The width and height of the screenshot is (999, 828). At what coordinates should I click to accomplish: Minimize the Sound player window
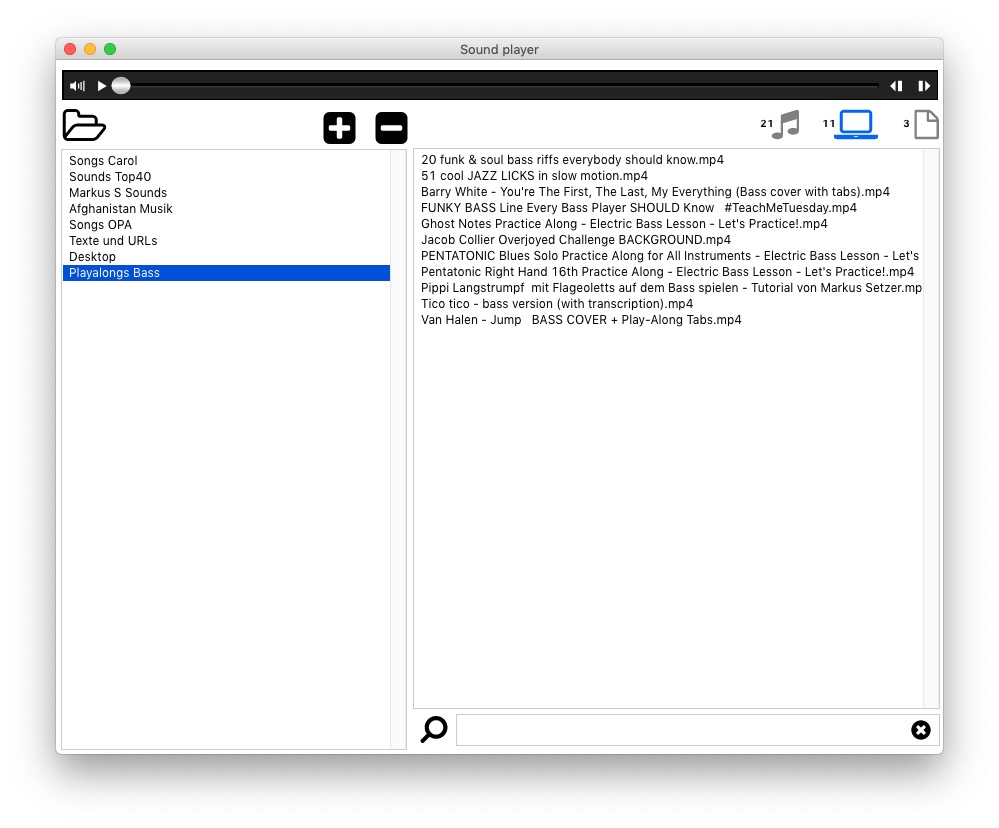(90, 49)
